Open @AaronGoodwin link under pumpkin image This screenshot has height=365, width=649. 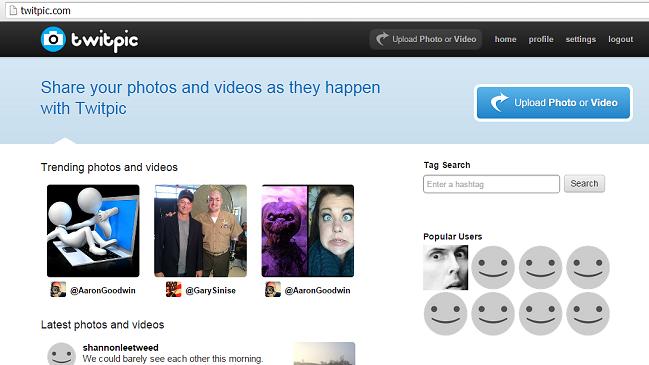[317, 291]
